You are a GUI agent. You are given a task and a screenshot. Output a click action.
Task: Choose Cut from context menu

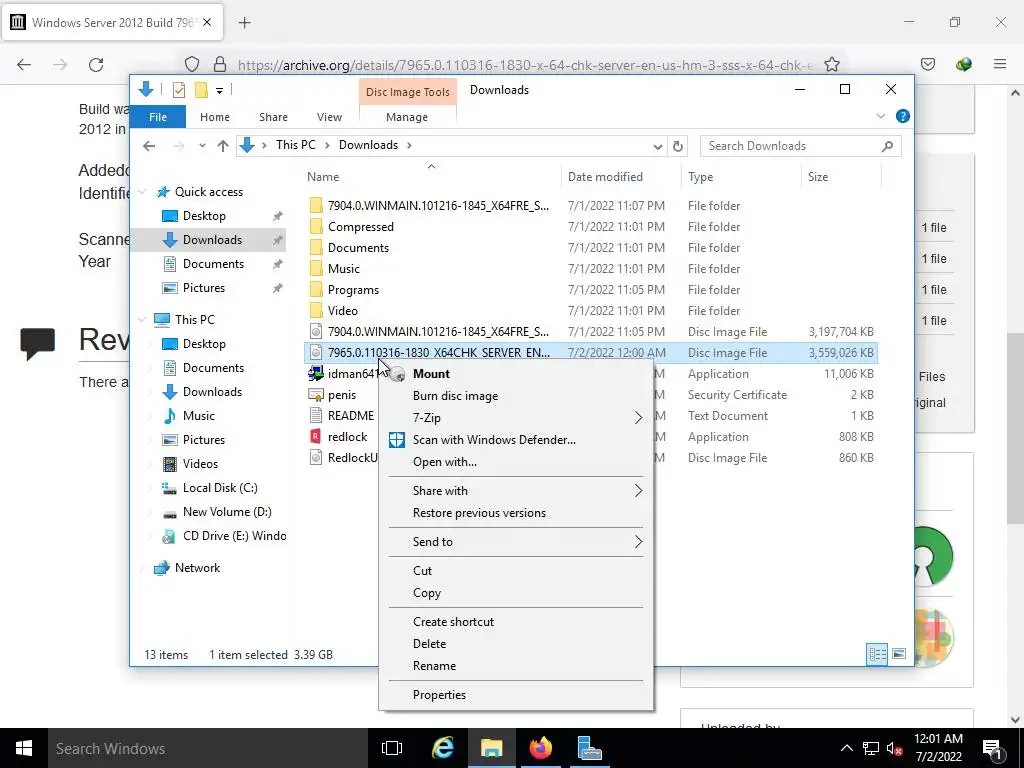[x=422, y=571]
